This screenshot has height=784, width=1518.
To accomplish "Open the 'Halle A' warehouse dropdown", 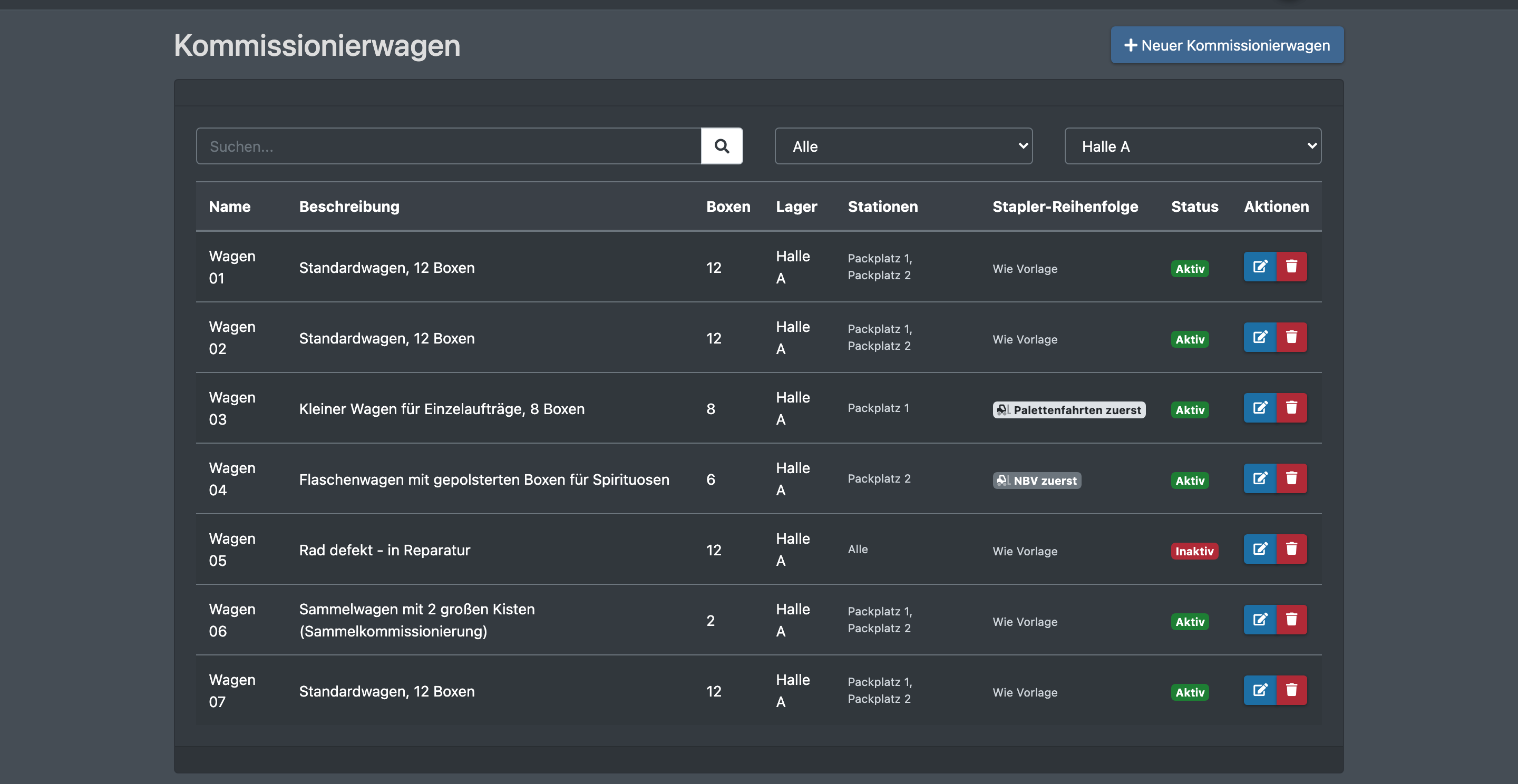I will 1193,146.
